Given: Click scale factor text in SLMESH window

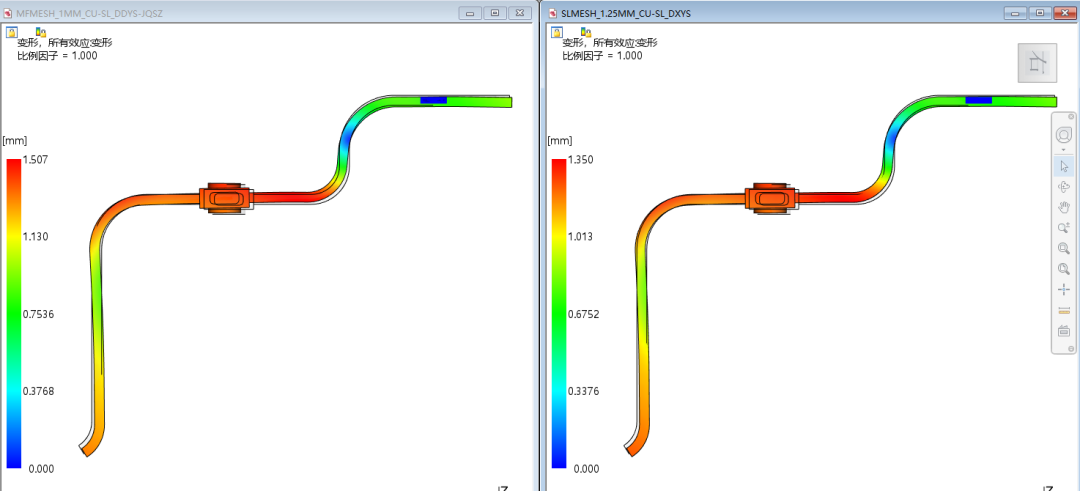Looking at the screenshot, I should click(602, 56).
